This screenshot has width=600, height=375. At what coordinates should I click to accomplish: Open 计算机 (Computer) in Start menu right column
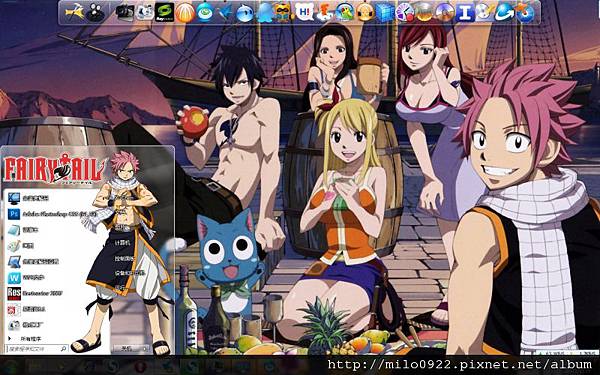(123, 243)
